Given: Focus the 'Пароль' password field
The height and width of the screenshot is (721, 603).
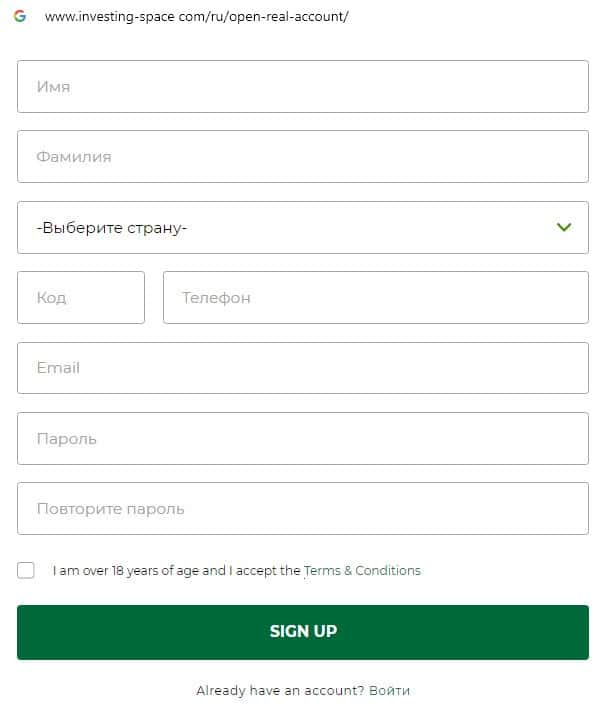Looking at the screenshot, I should [x=302, y=438].
